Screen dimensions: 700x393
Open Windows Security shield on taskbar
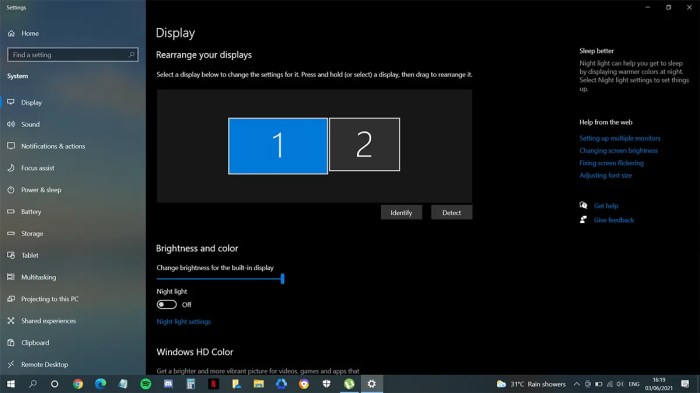[x=326, y=384]
